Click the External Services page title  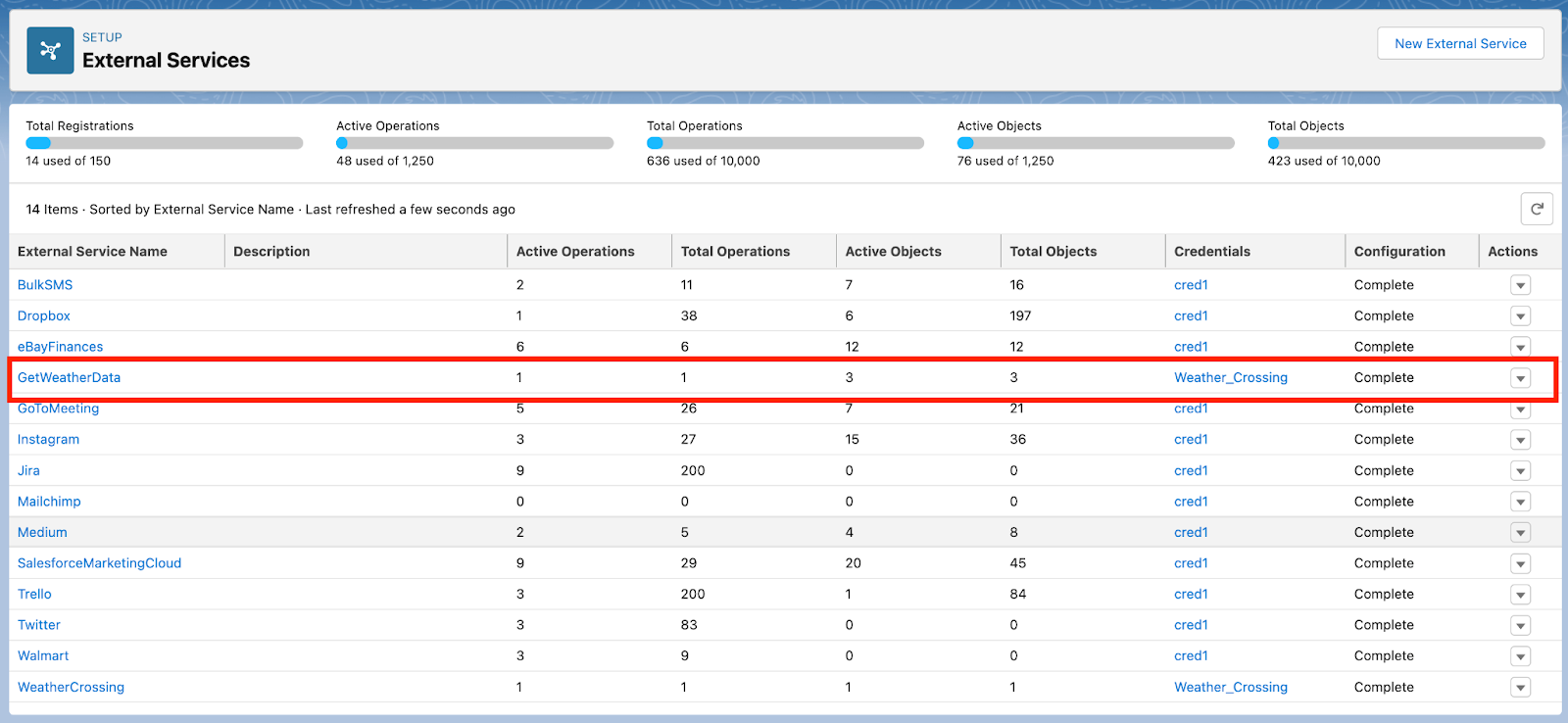pos(167,61)
